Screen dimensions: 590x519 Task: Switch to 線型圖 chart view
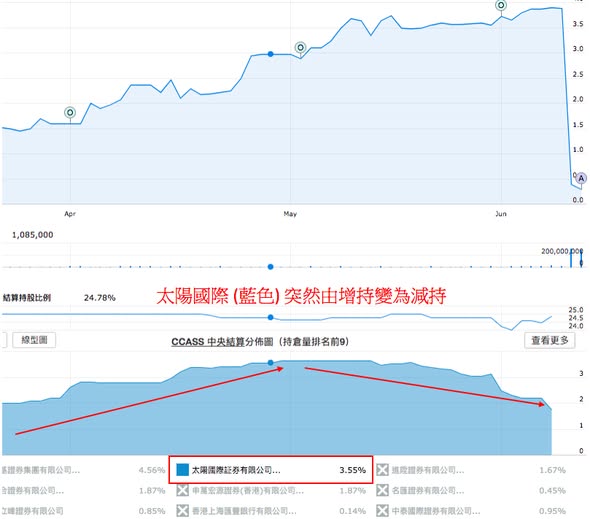(x=34, y=340)
